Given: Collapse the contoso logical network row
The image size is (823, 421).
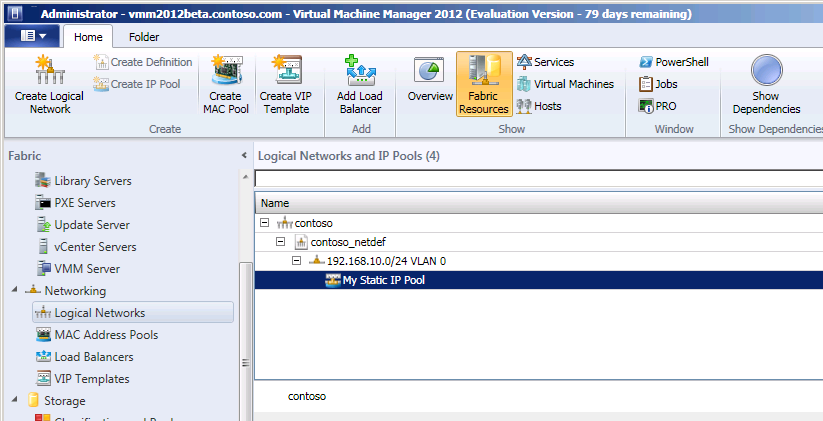Looking at the screenshot, I should point(265,223).
